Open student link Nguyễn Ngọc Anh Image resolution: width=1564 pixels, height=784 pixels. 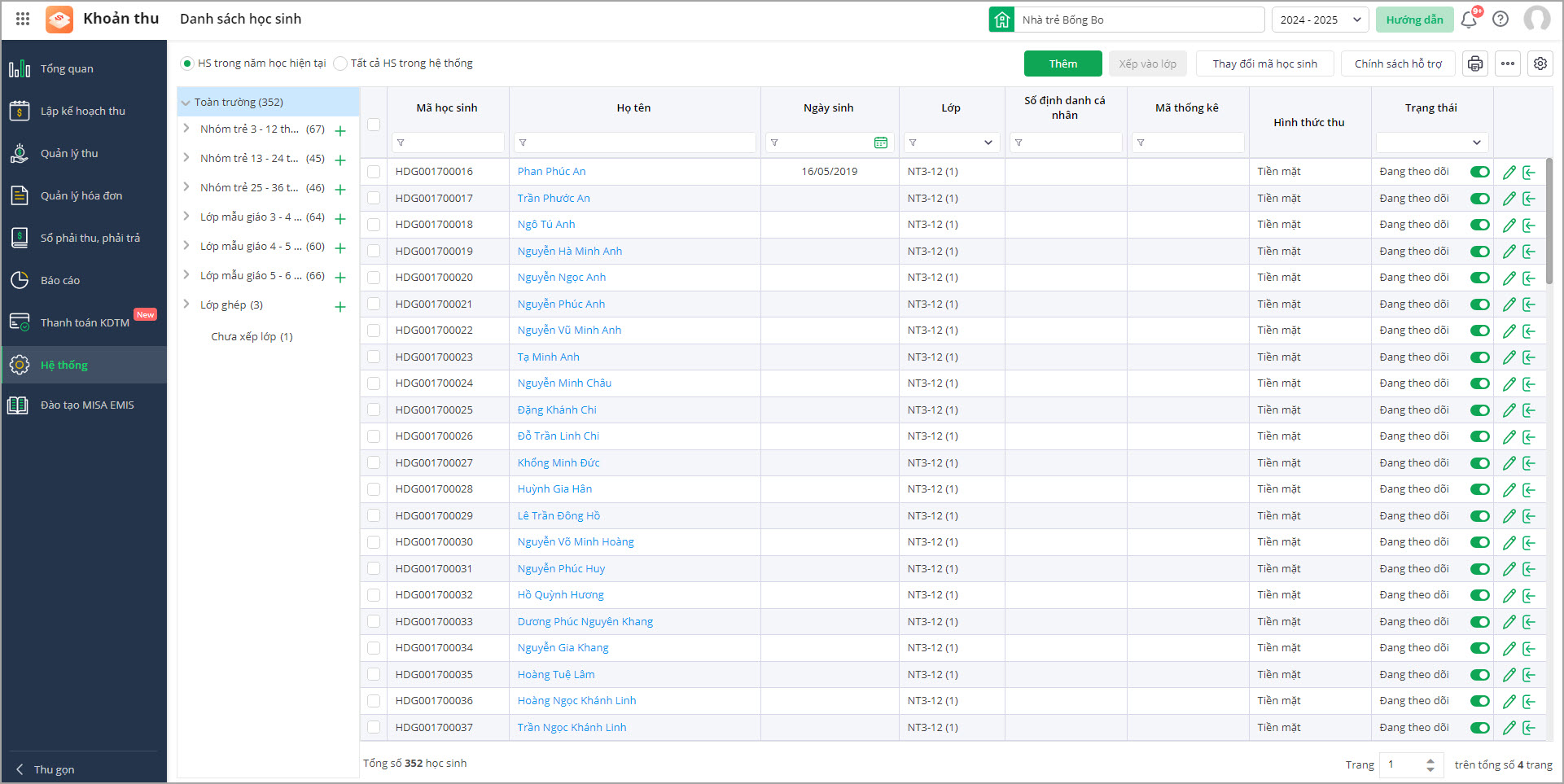tap(562, 278)
